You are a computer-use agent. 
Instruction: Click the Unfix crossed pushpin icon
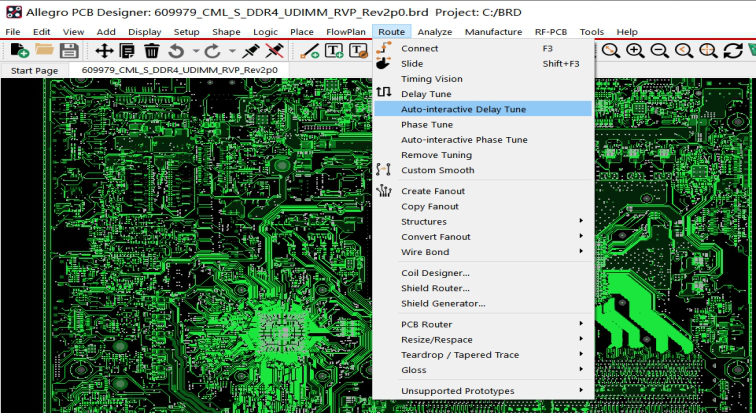tap(275, 51)
